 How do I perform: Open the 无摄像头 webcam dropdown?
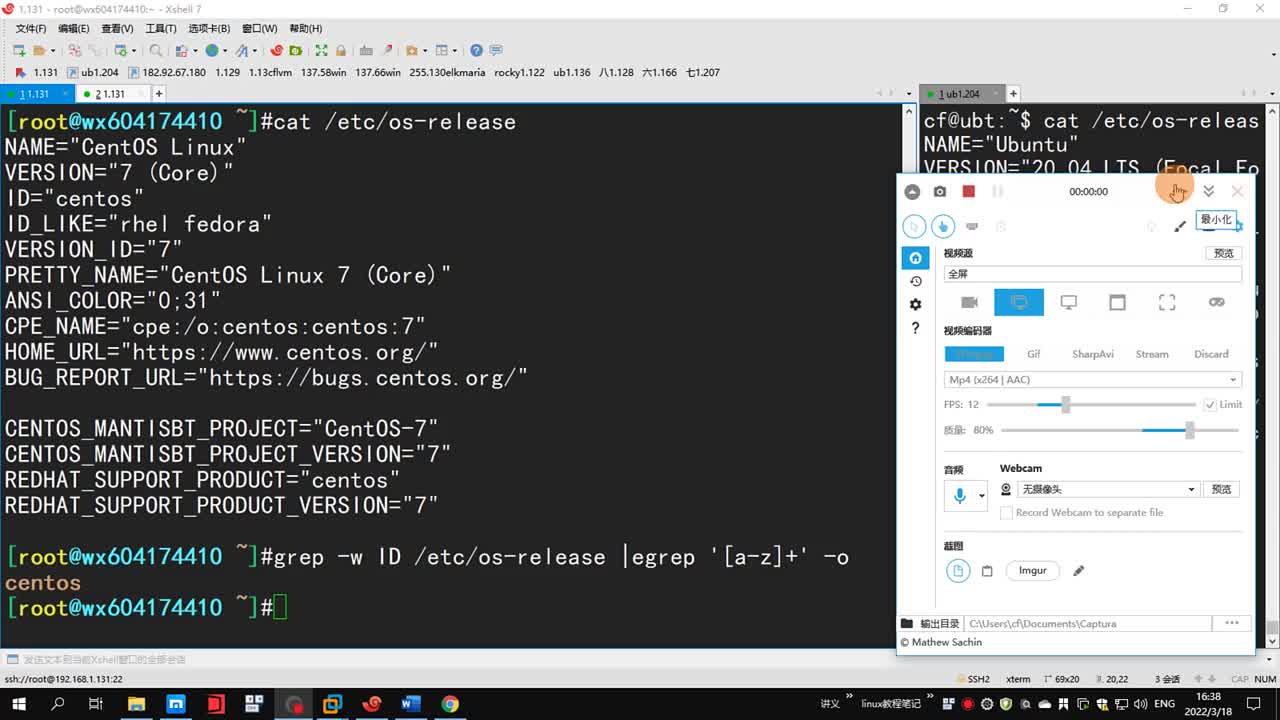click(1108, 490)
